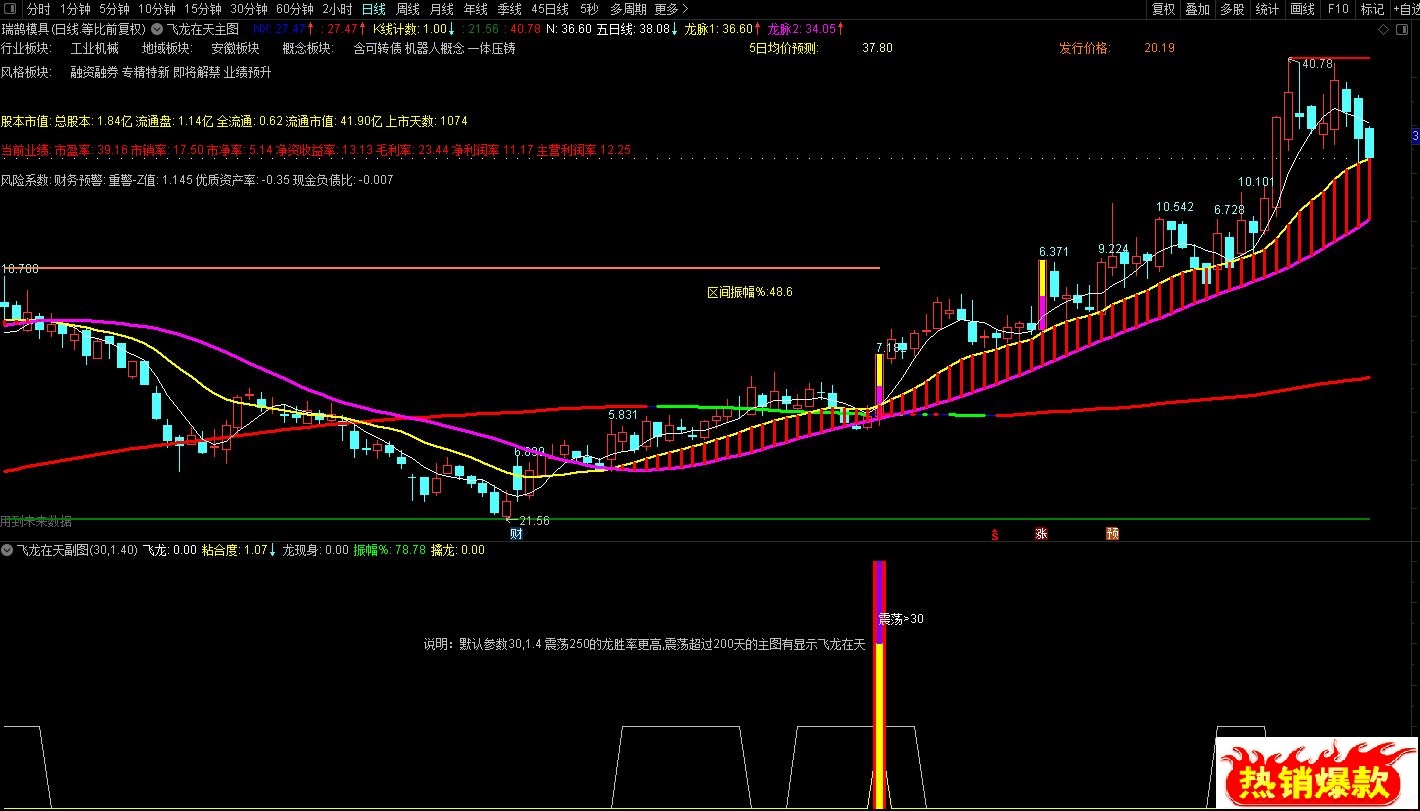Click the 5日均价预测 value 37.80
The width and height of the screenshot is (1420, 811).
(x=877, y=48)
